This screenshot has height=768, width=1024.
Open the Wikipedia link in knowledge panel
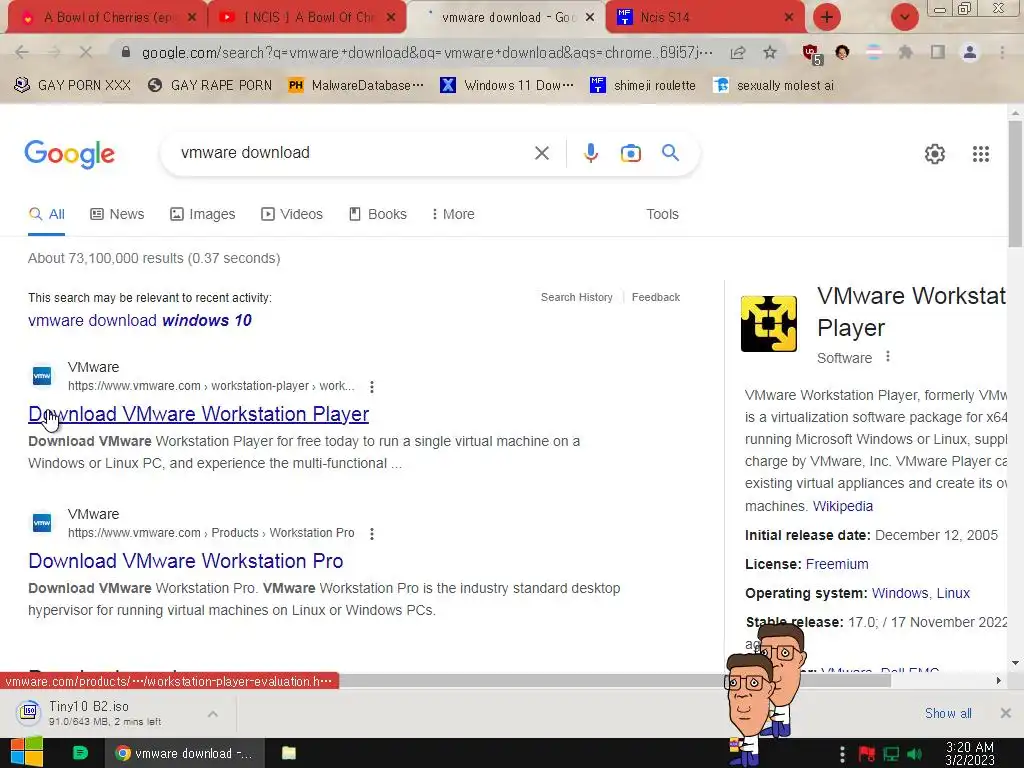click(x=842, y=506)
